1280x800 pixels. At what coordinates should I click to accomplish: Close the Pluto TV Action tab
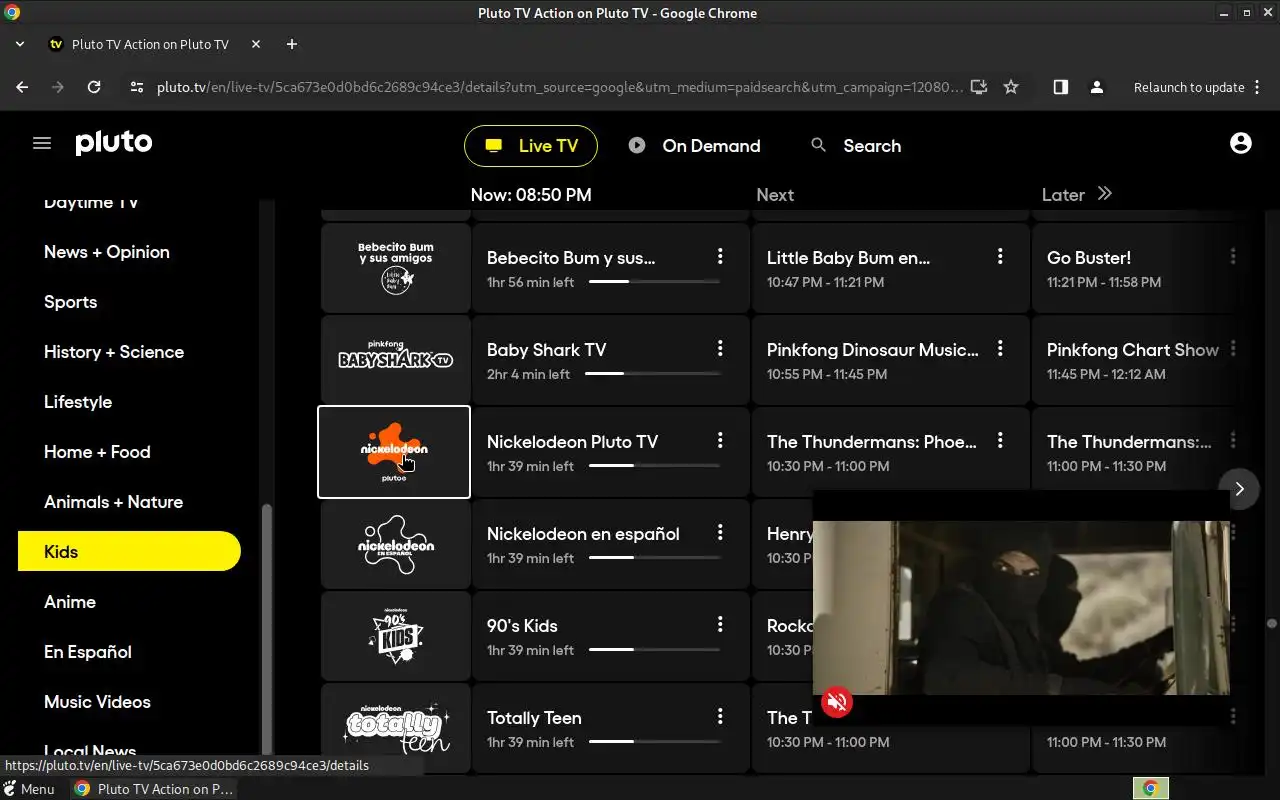(x=256, y=44)
